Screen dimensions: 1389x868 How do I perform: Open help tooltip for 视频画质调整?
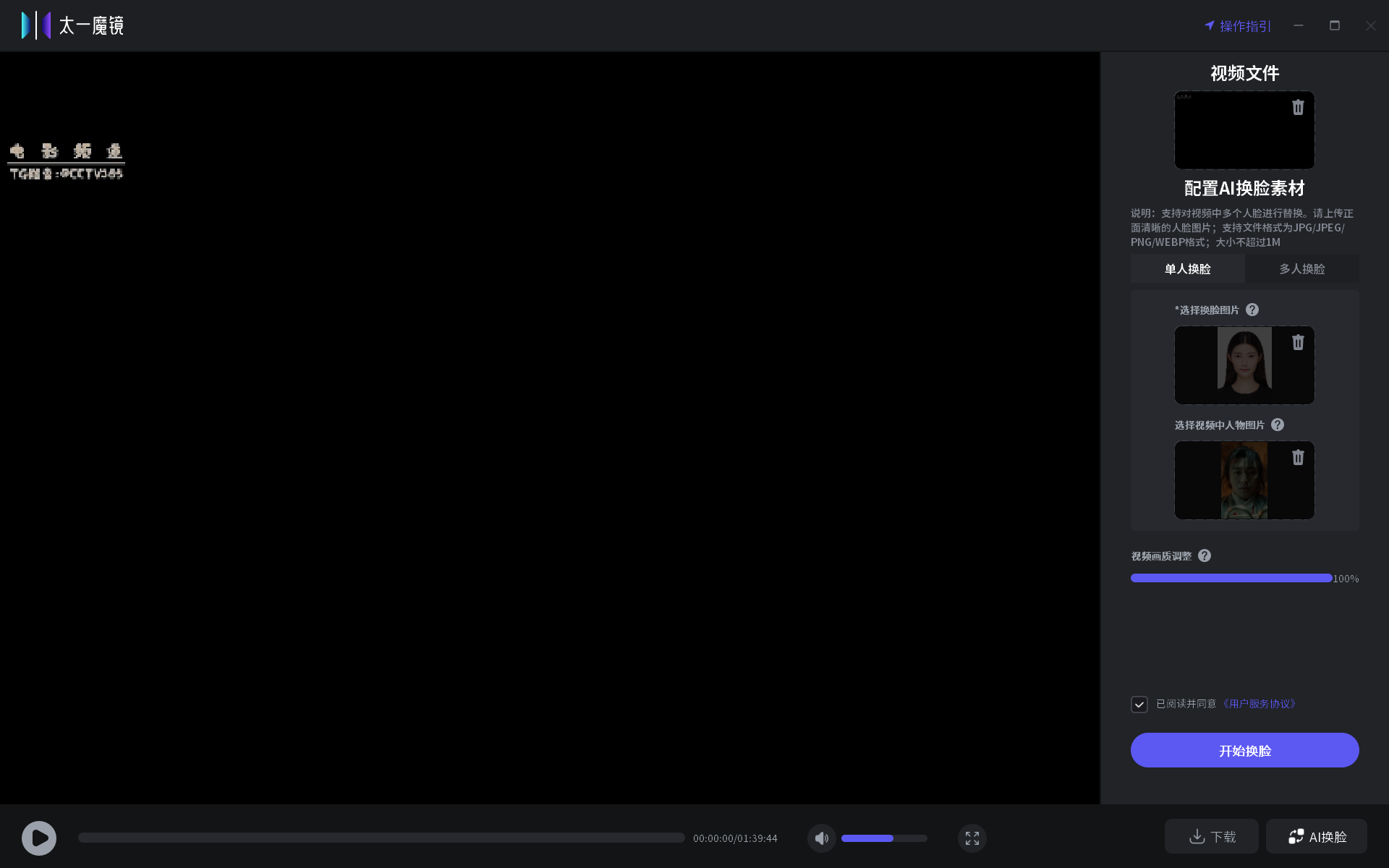click(1205, 556)
